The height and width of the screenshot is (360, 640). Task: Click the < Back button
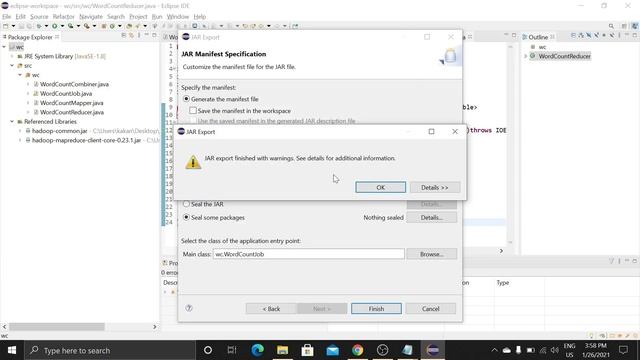pyautogui.click(x=271, y=309)
